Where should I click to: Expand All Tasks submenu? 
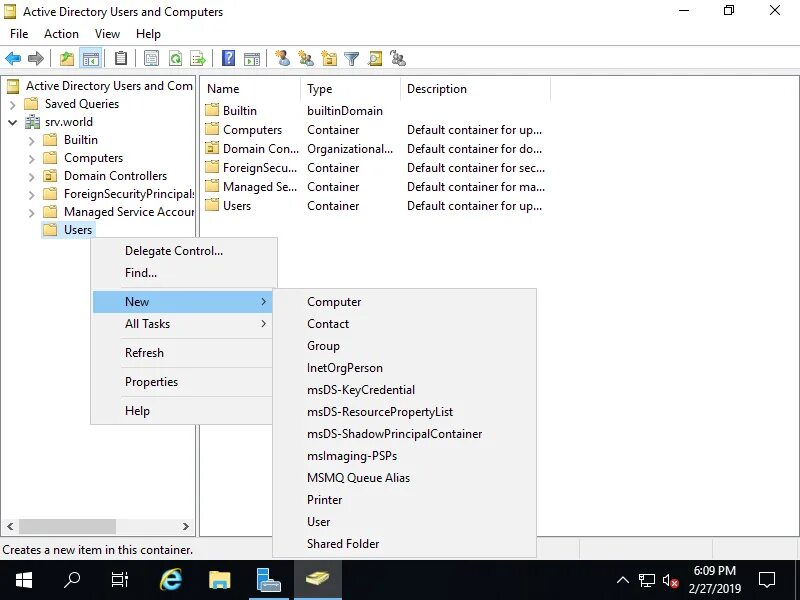[182, 323]
